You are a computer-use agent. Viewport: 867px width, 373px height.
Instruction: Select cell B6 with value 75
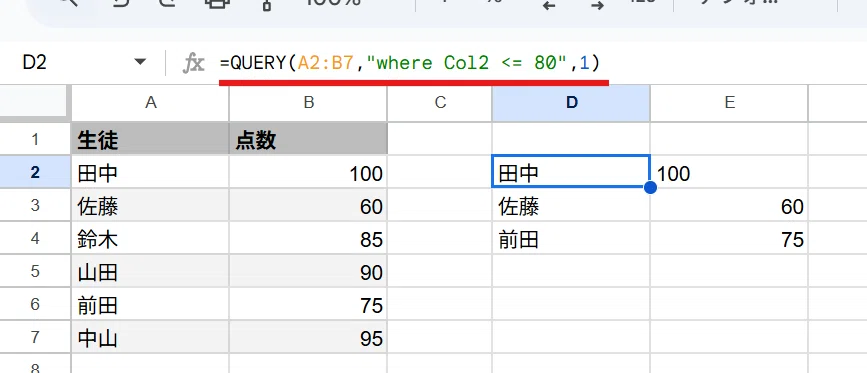click(x=308, y=304)
